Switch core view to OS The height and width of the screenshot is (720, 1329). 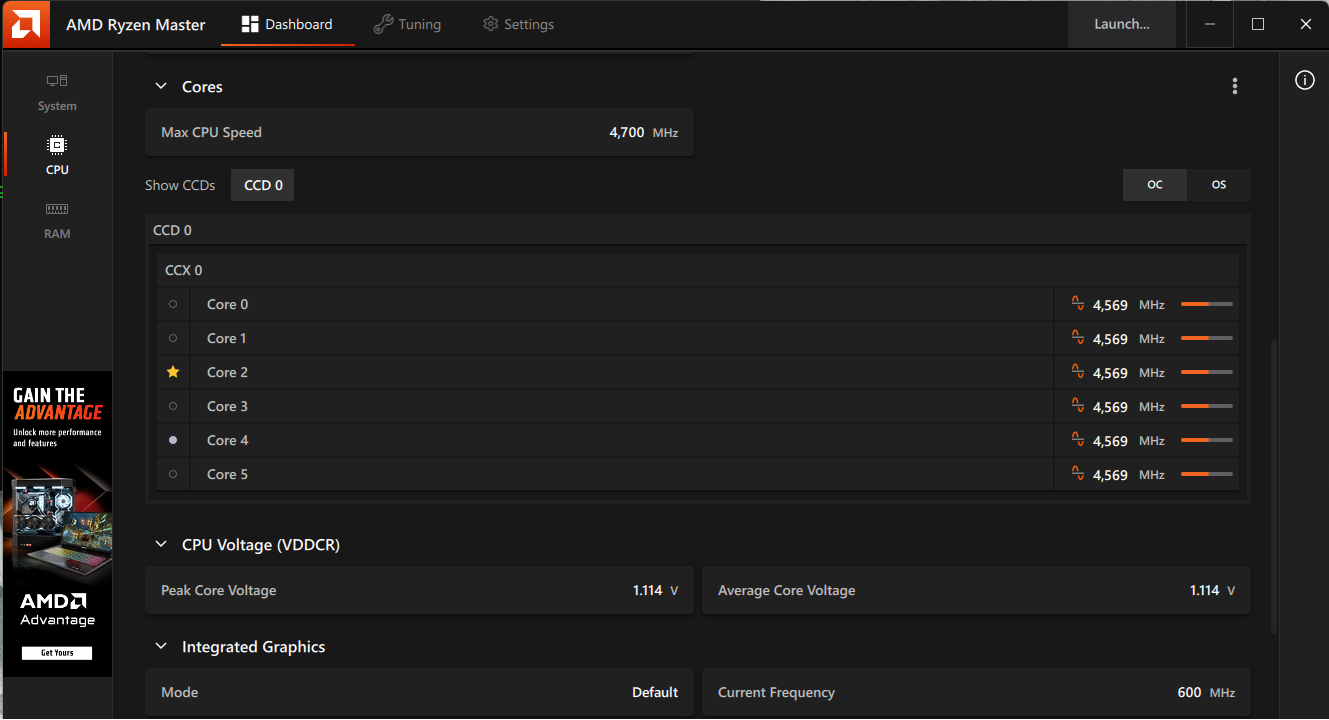pyautogui.click(x=1219, y=185)
